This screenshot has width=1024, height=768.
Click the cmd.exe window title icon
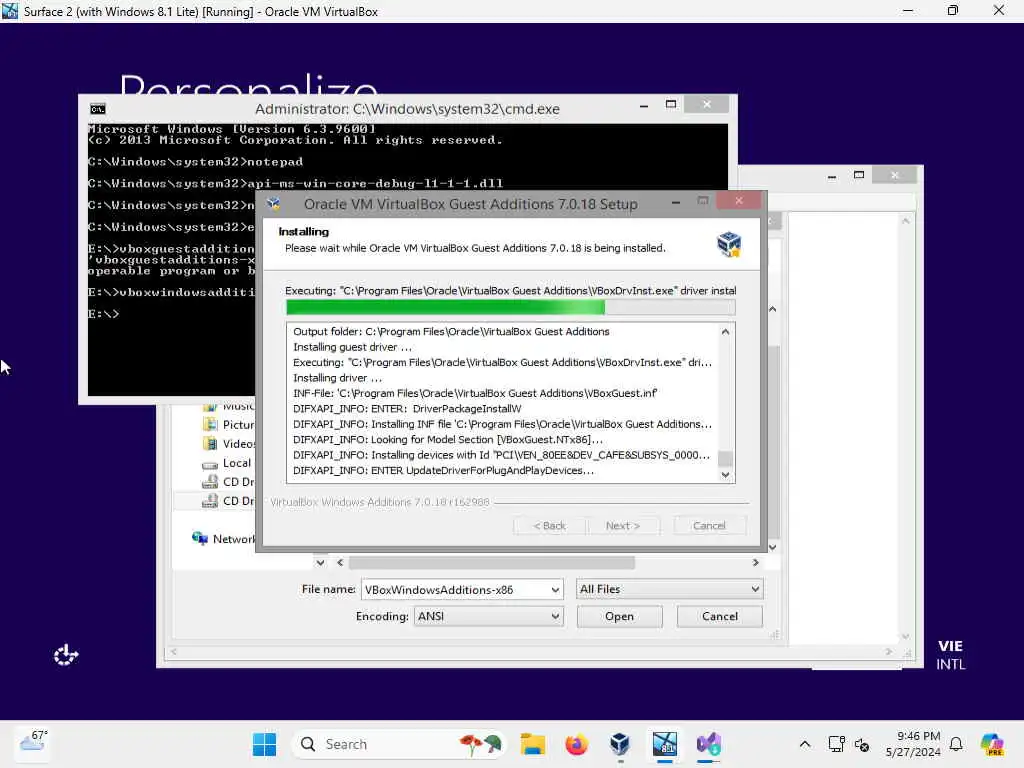98,109
